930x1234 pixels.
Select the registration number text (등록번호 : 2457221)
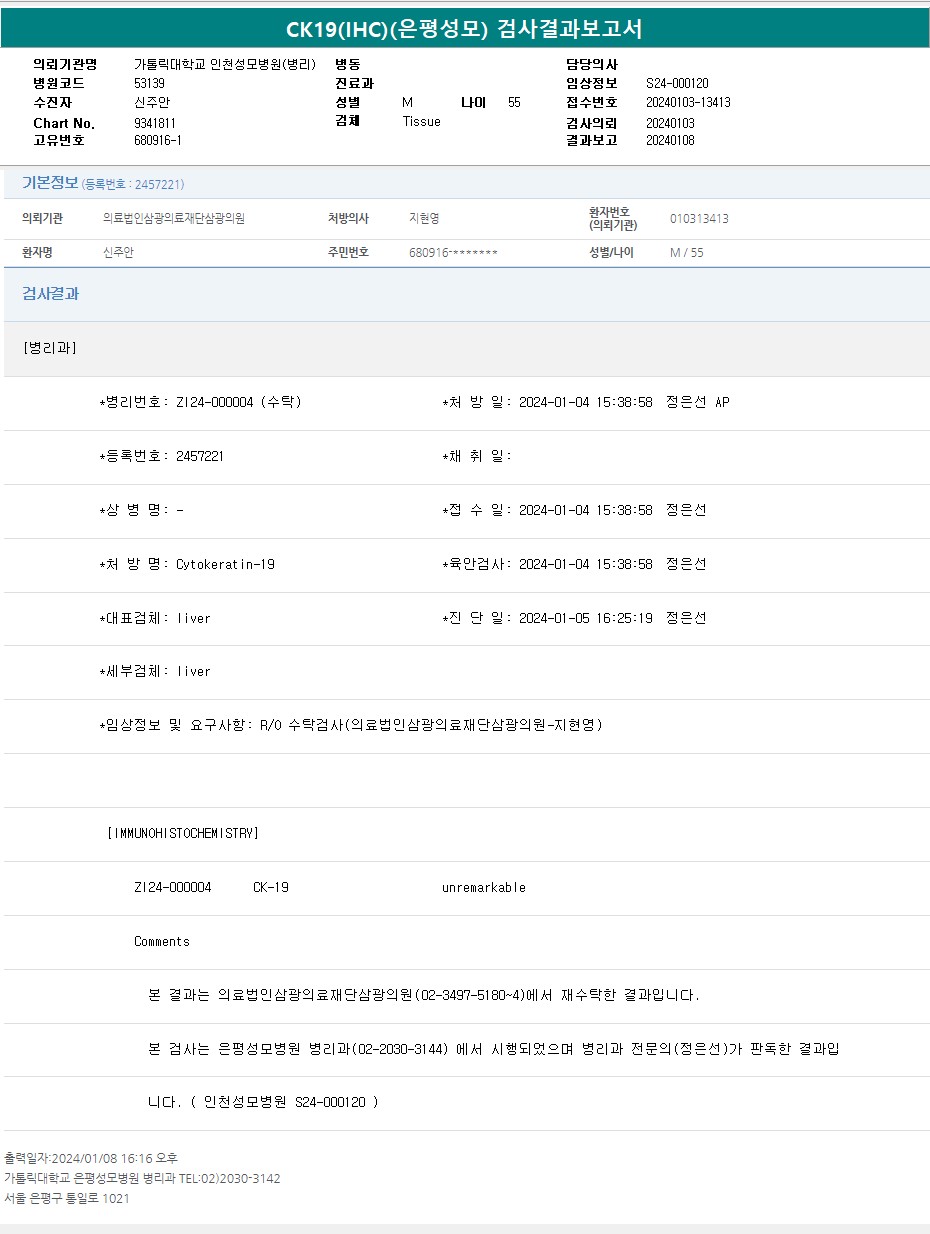point(133,184)
